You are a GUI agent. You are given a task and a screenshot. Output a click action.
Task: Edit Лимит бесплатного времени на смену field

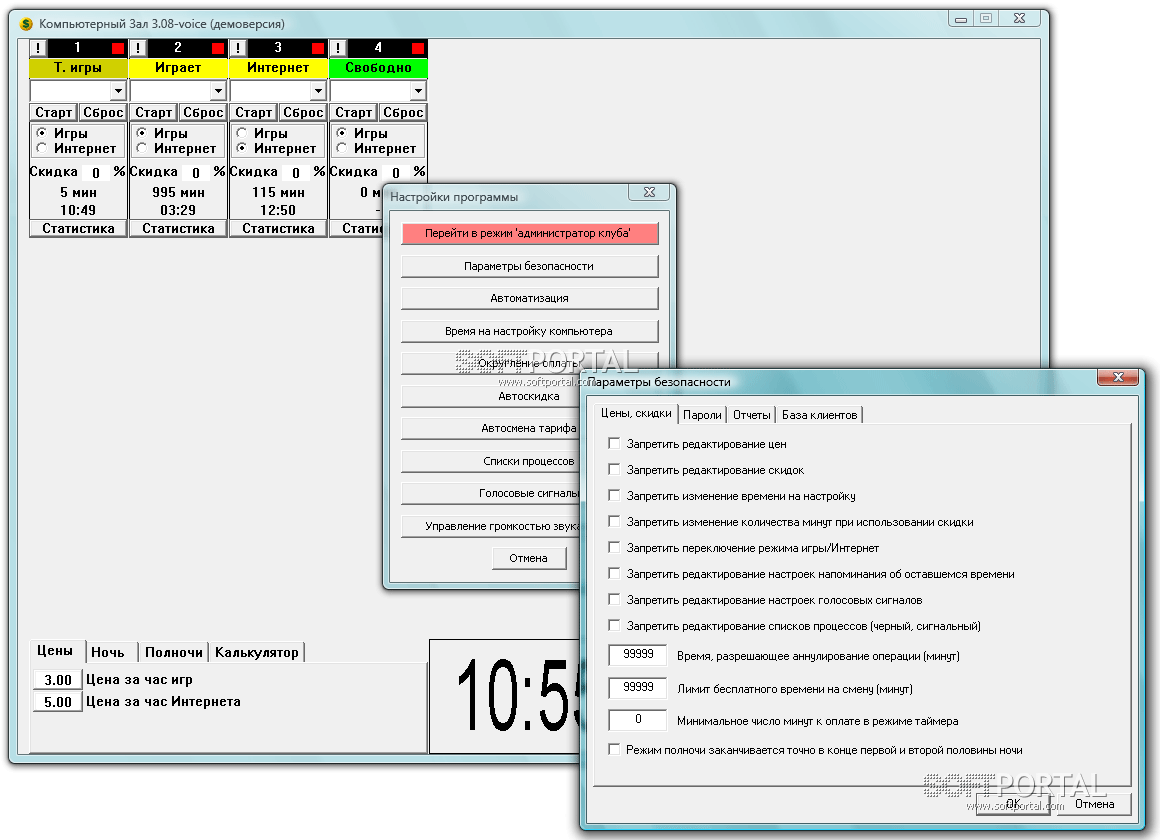pyautogui.click(x=638, y=688)
